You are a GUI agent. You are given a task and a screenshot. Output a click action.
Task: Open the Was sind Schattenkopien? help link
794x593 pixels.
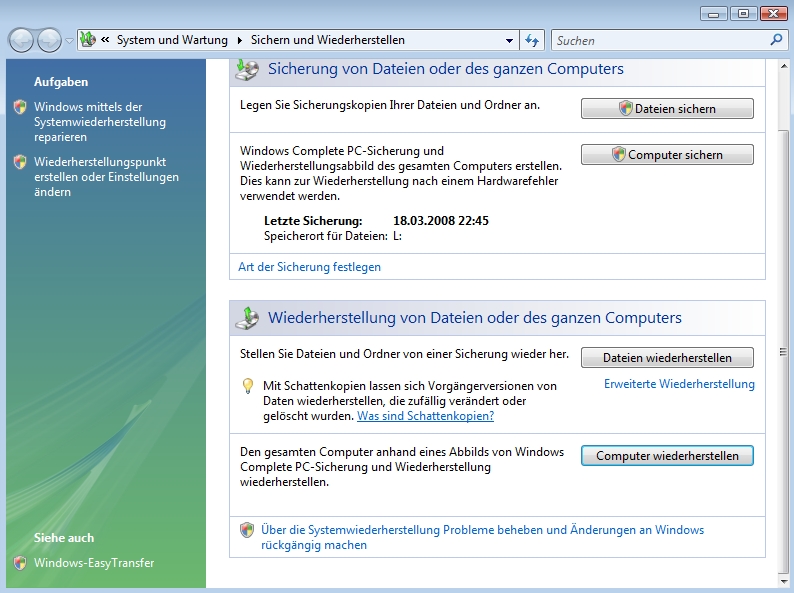coord(425,416)
